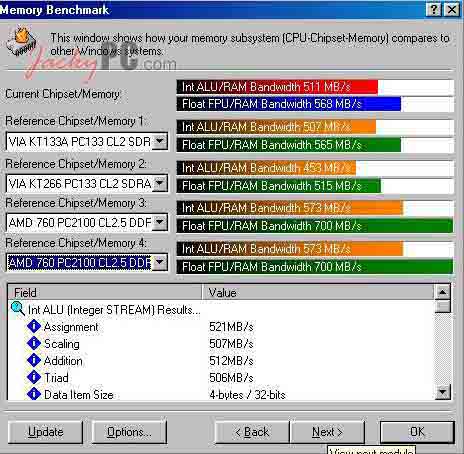Click the orange Int ALU 507 MB/s bar

tap(276, 127)
